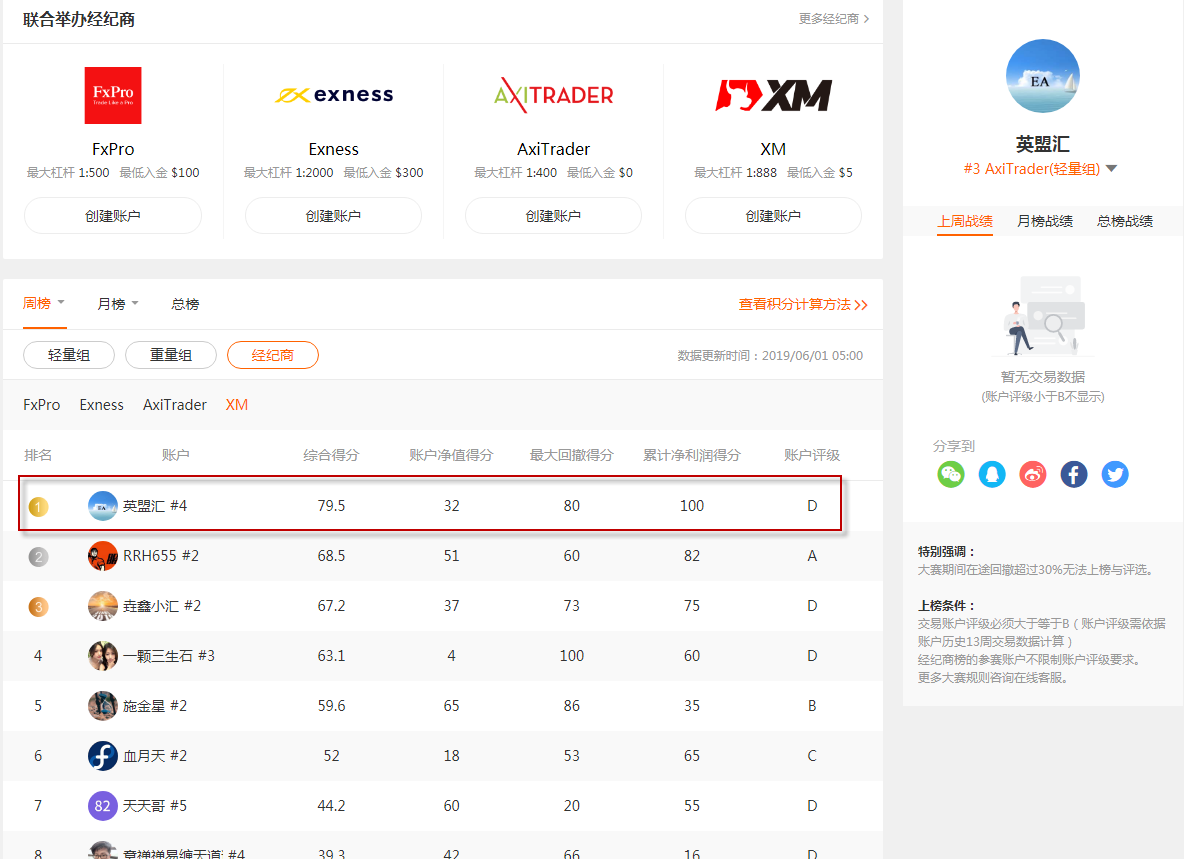The width and height of the screenshot is (1184, 859).
Task: Click the avatar for 天天哥 #5
Action: pos(103,805)
